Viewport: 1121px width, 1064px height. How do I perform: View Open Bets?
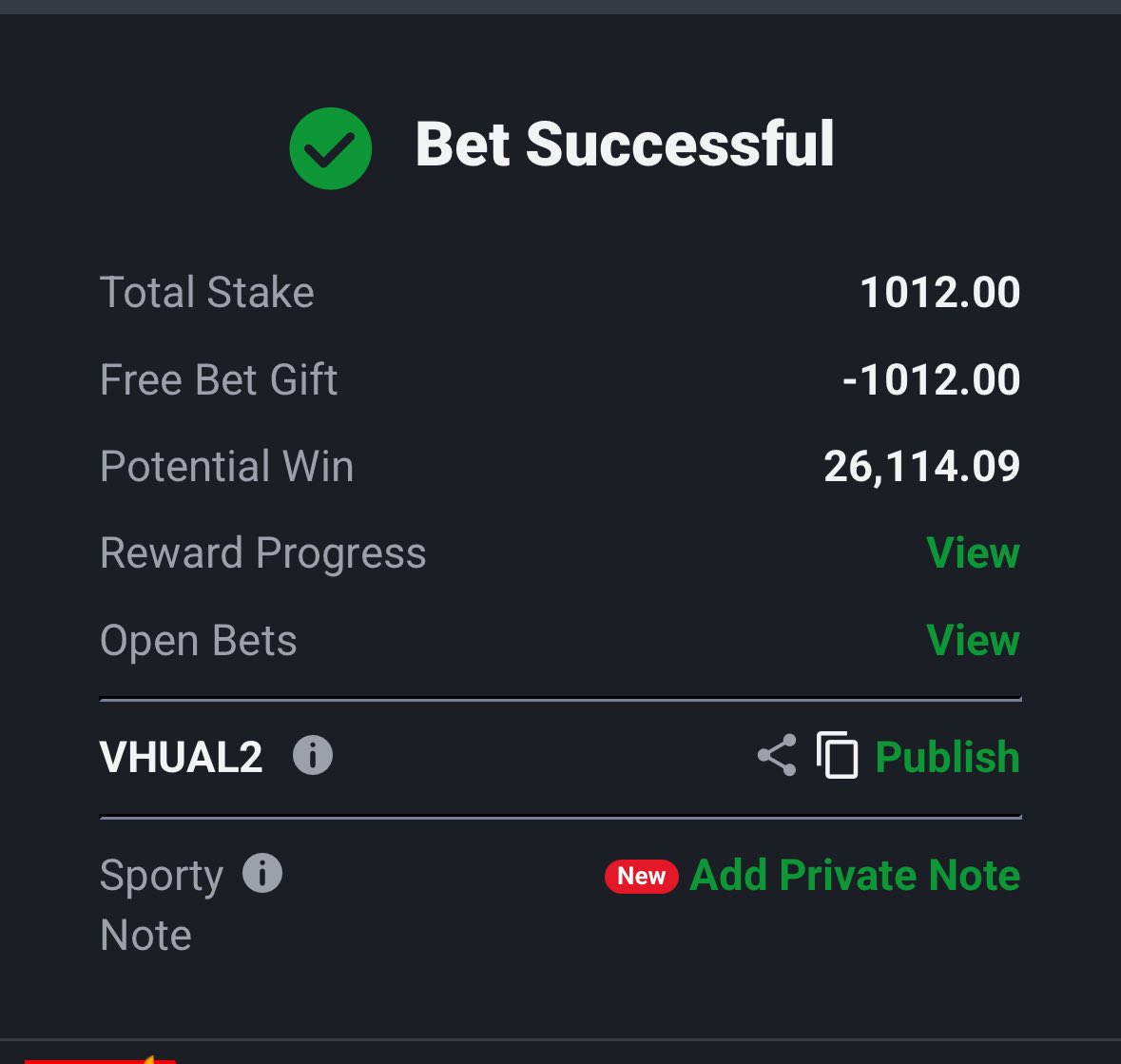(x=973, y=640)
